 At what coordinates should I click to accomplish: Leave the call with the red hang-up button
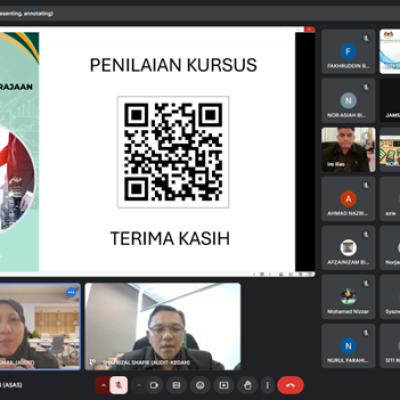pos(290,385)
